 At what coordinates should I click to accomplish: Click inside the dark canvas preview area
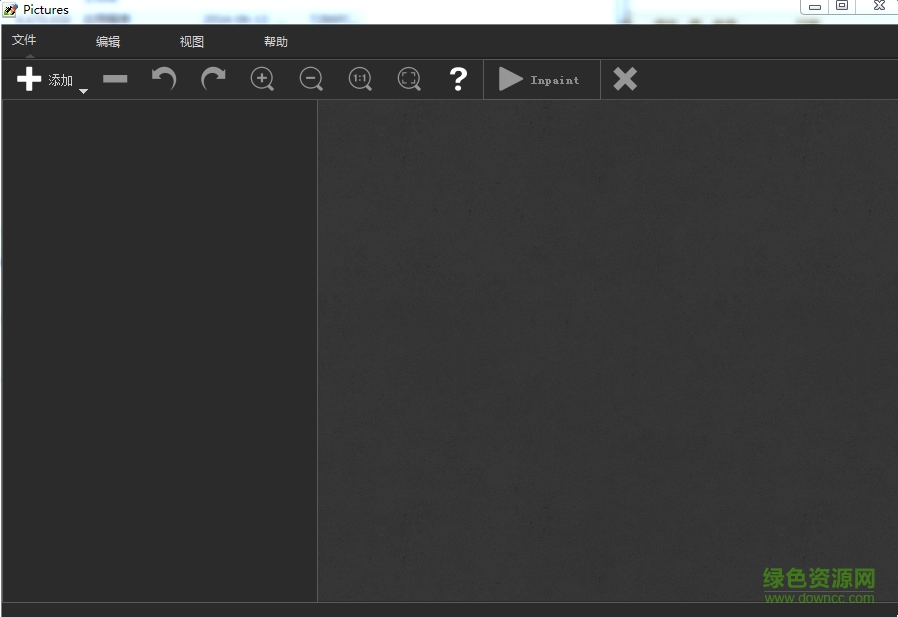click(x=607, y=350)
